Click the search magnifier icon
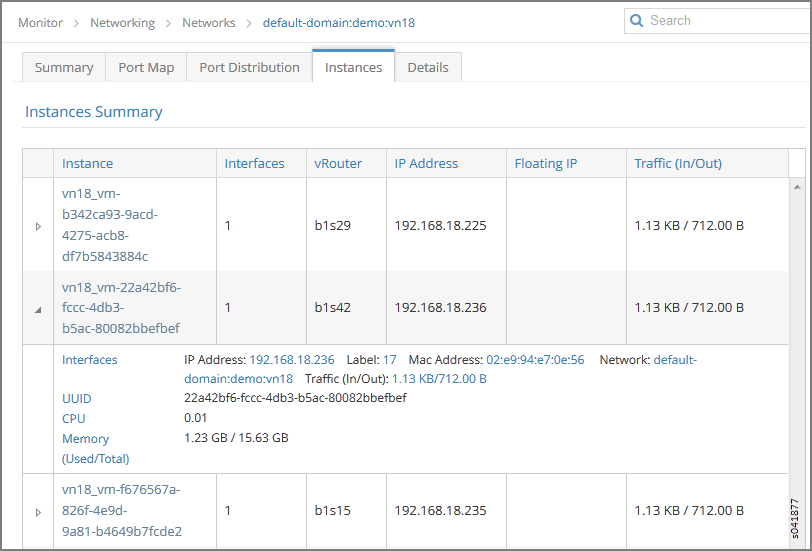This screenshot has height=551, width=812. tap(637, 21)
